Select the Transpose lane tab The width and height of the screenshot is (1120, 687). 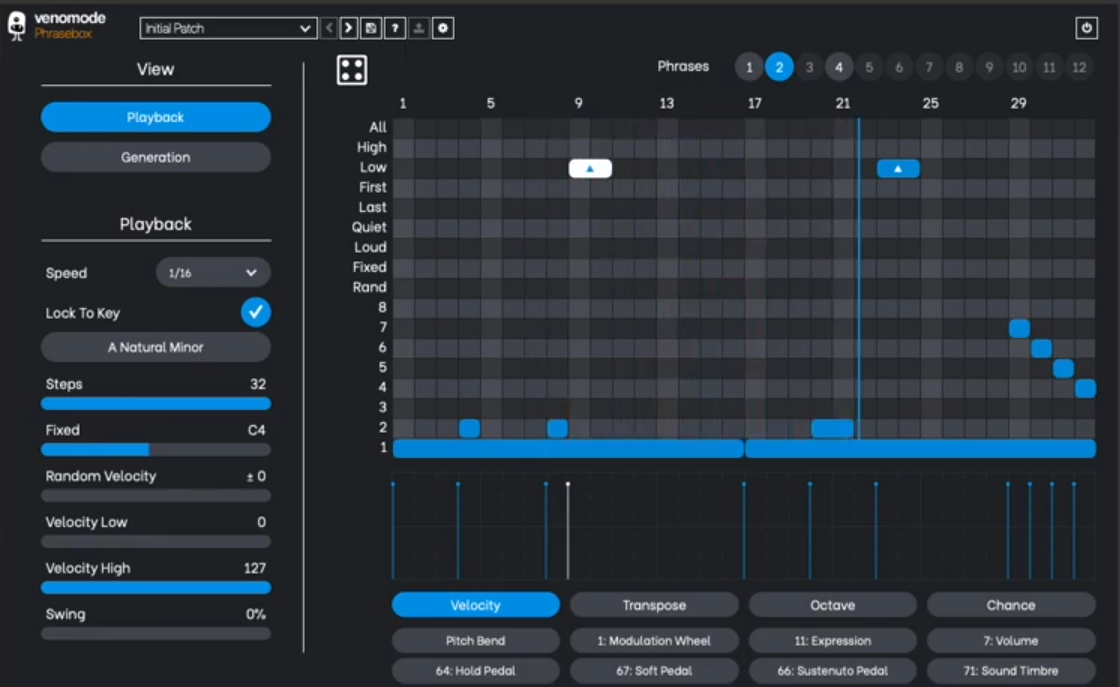click(654, 605)
